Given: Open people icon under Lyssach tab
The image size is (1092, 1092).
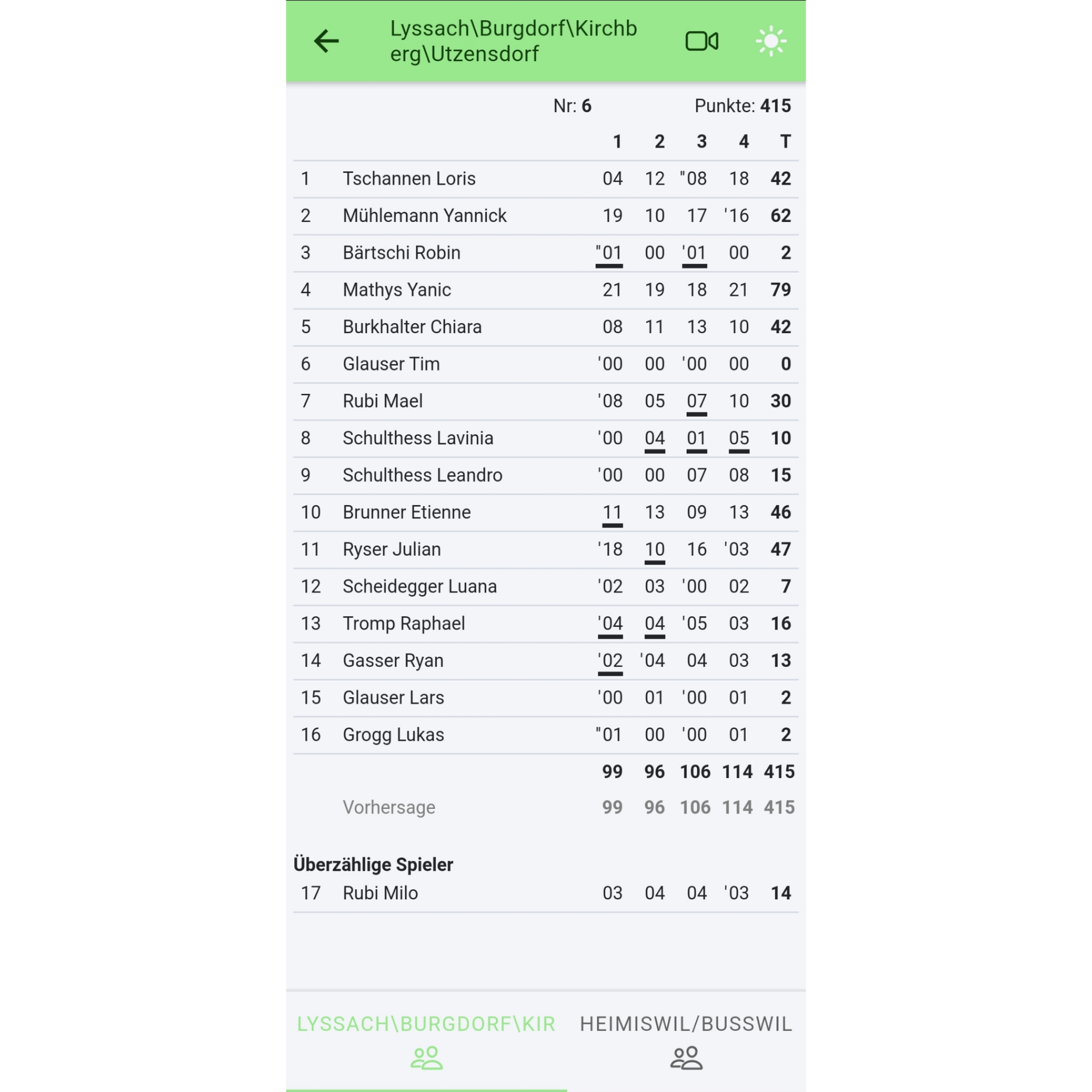Looking at the screenshot, I should (427, 1058).
